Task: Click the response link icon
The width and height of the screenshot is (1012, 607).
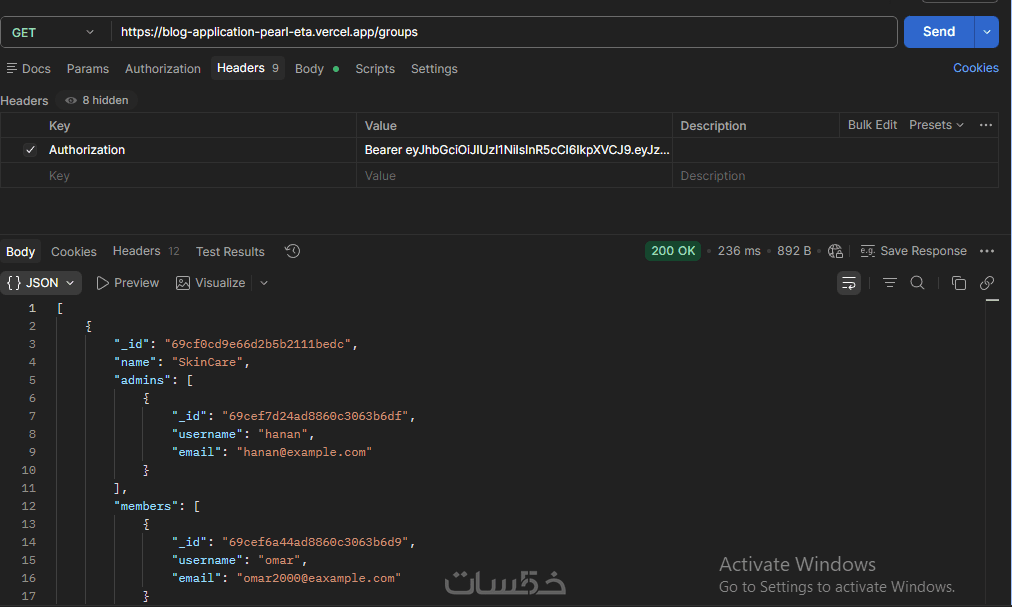Action: (x=987, y=283)
